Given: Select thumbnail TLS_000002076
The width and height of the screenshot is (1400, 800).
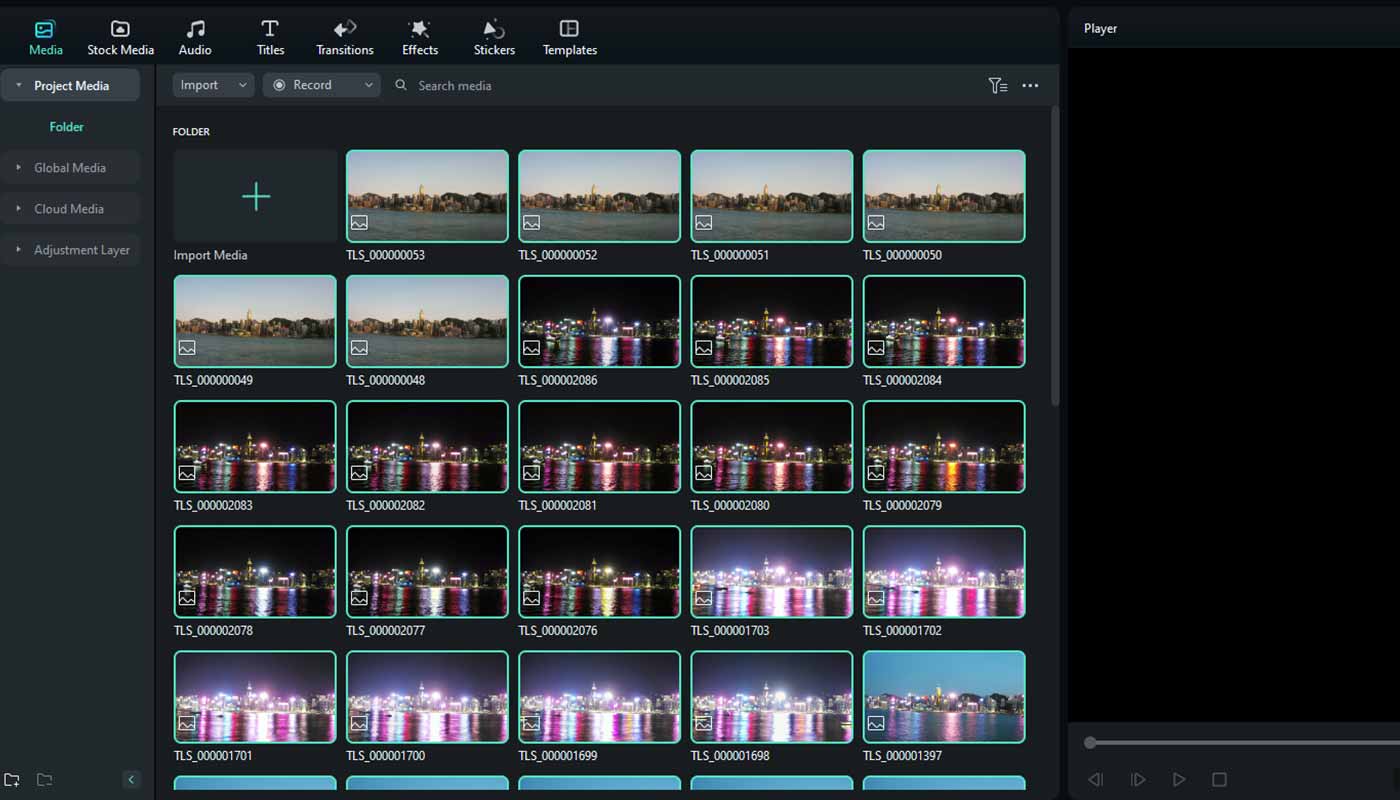Looking at the screenshot, I should (599, 571).
